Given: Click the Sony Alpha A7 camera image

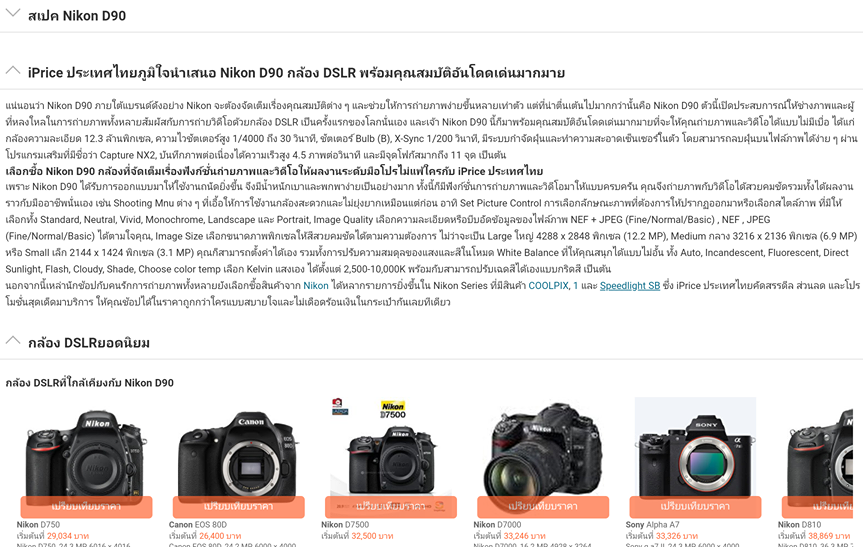Looking at the screenshot, I should click(695, 448).
